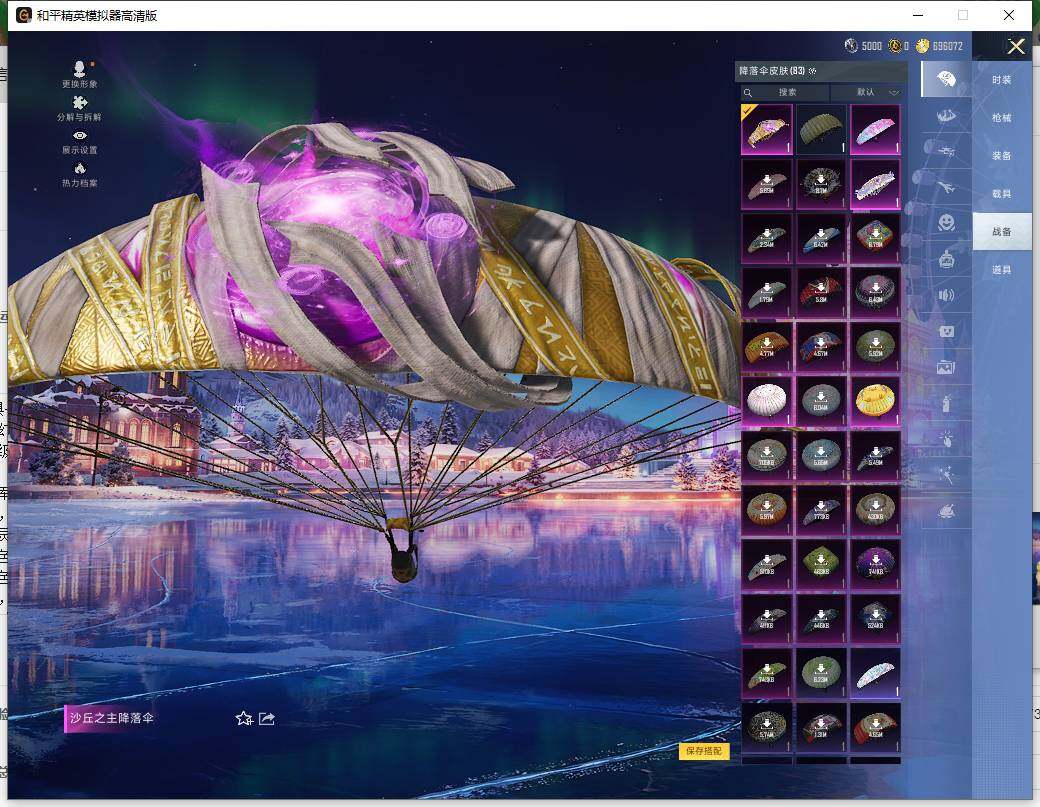Switch to 载具 tab
The height and width of the screenshot is (807, 1040).
[1002, 194]
